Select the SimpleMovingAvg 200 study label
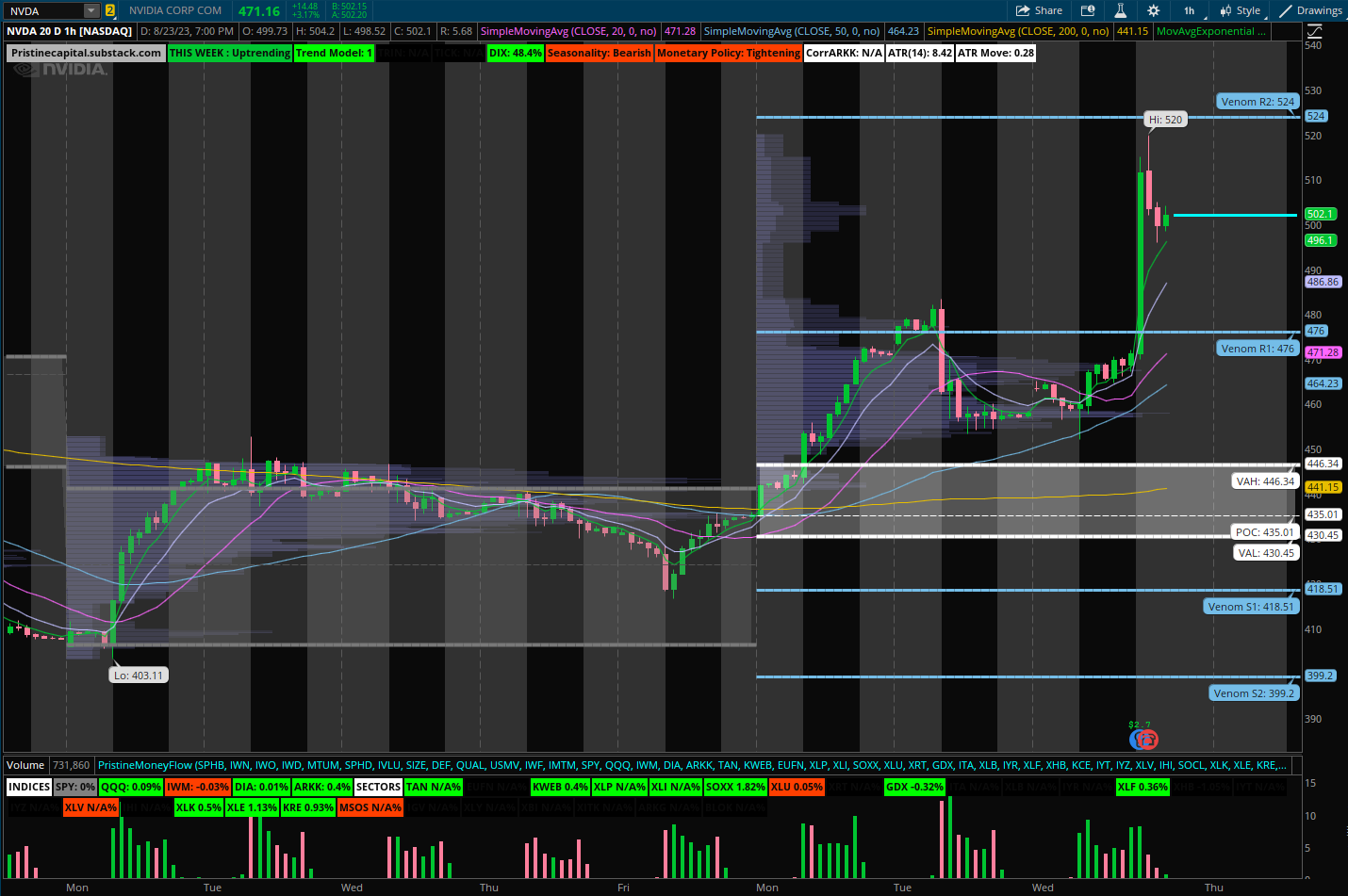This screenshot has height=896, width=1348. [x=1018, y=31]
